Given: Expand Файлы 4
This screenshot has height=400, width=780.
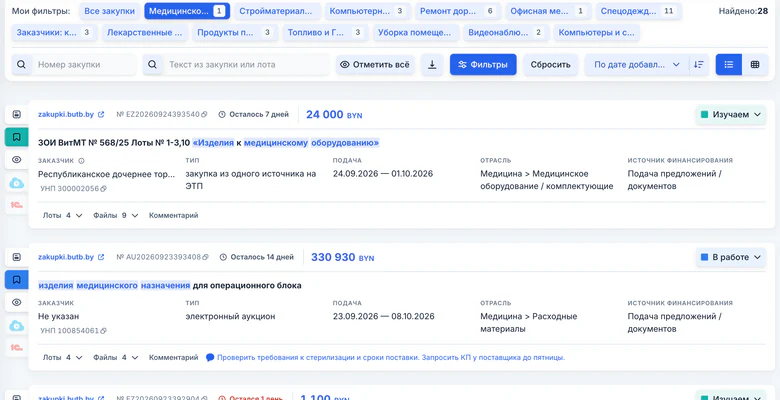Looking at the screenshot, I should pos(115,357).
